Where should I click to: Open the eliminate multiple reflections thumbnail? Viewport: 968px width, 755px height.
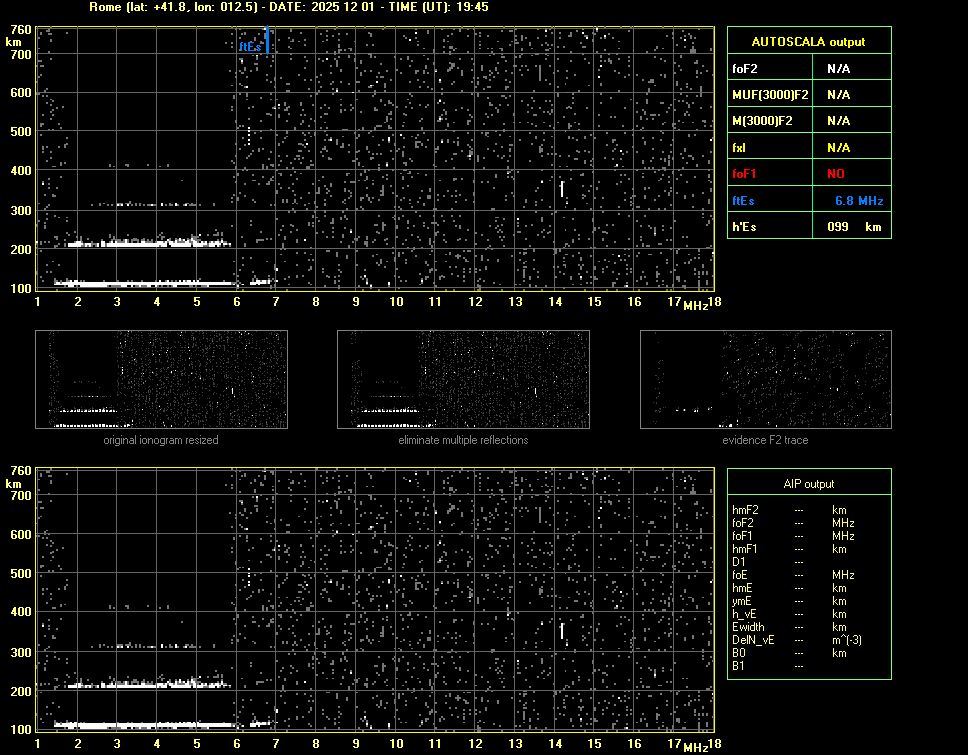point(463,379)
